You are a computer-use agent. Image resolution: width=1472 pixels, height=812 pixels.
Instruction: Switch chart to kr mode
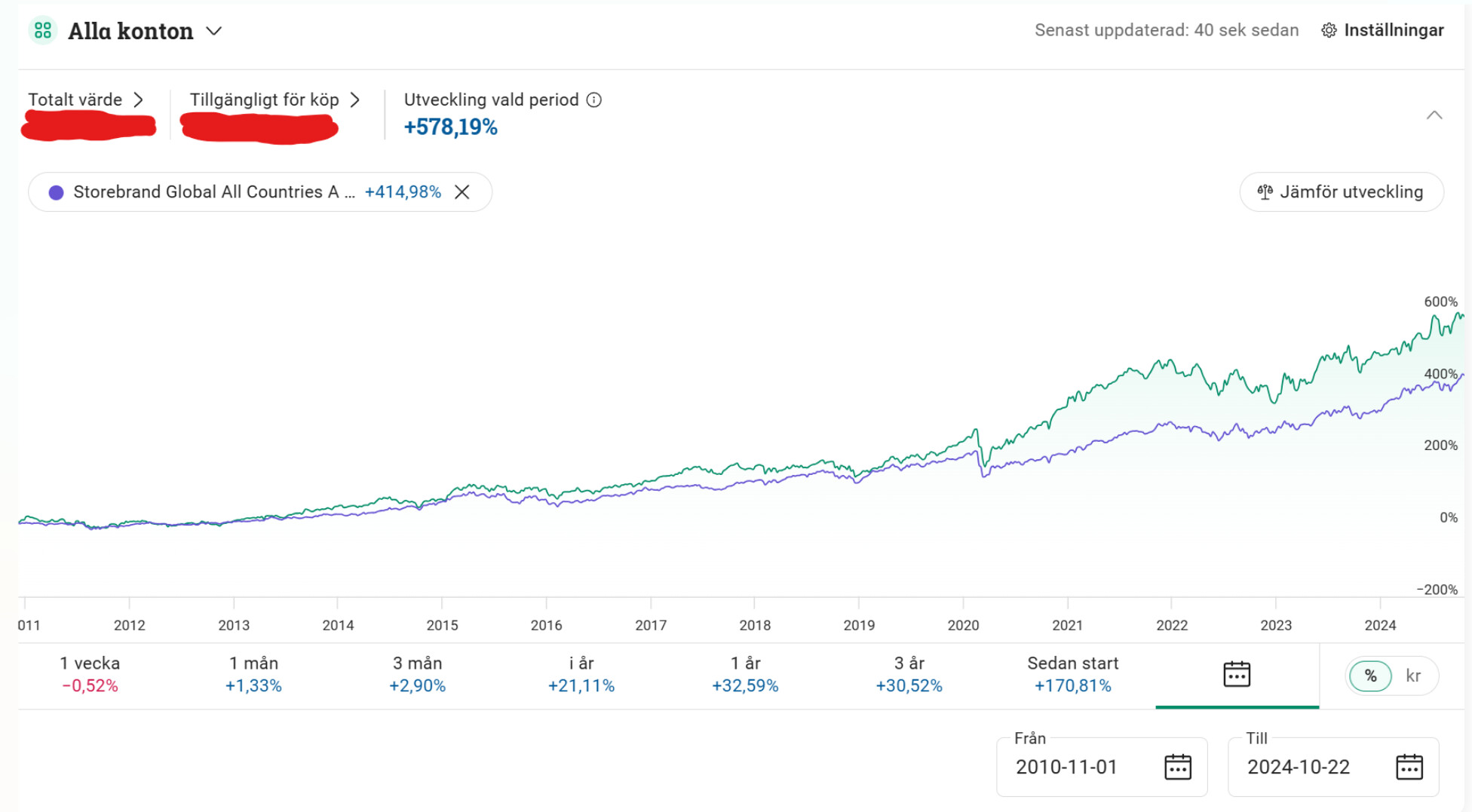(1413, 676)
